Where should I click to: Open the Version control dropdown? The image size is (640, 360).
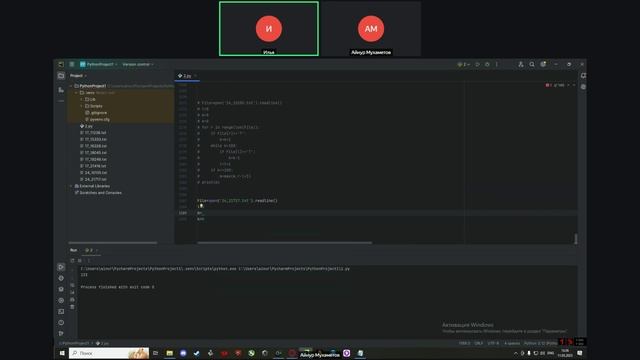coord(138,64)
